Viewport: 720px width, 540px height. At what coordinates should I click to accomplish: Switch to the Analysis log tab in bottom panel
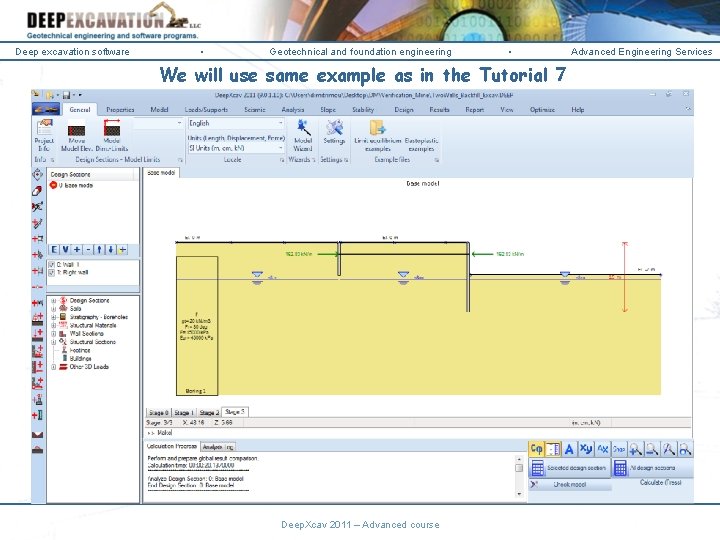pyautogui.click(x=219, y=446)
